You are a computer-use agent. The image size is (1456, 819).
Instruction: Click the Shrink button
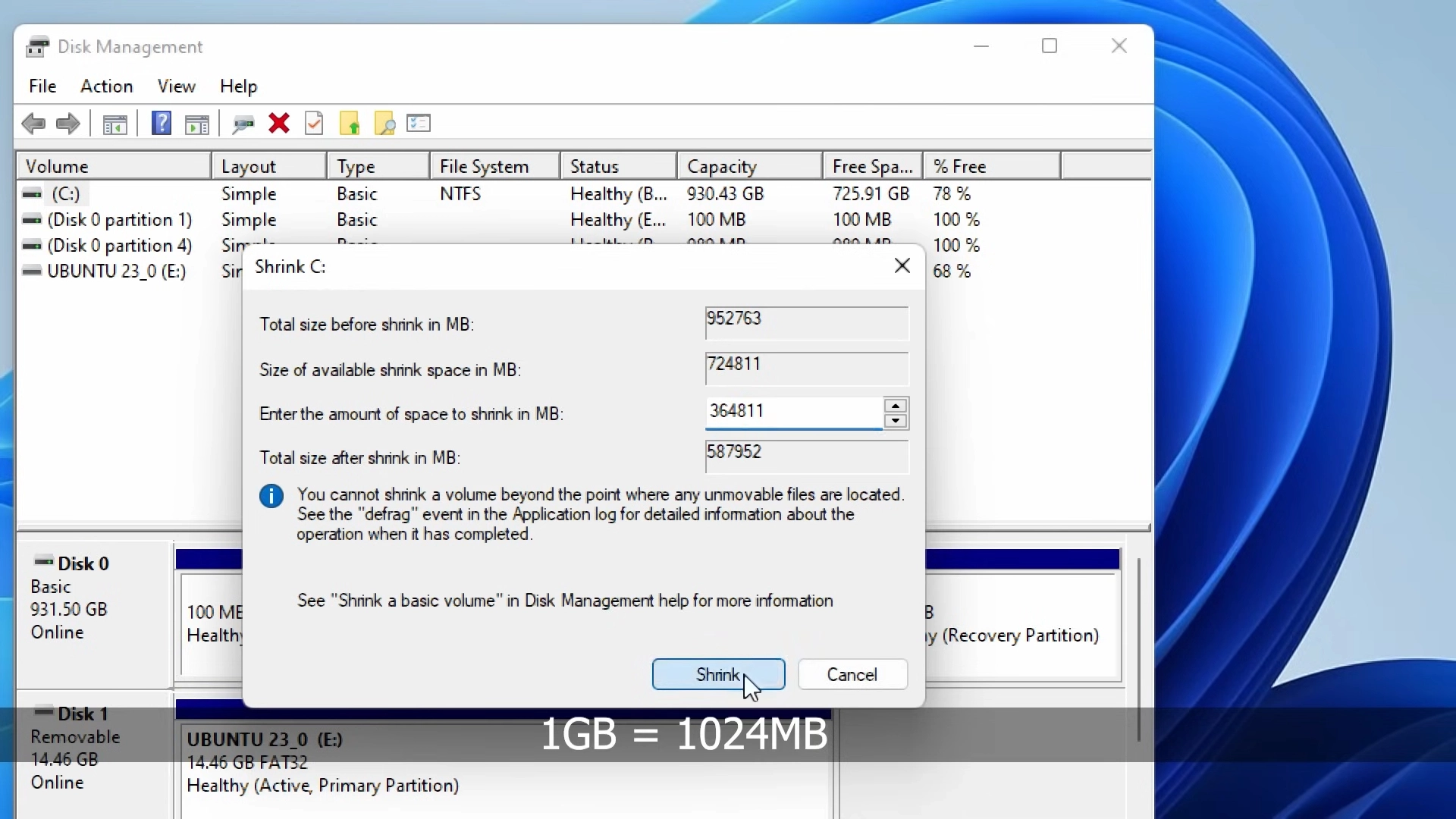719,675
